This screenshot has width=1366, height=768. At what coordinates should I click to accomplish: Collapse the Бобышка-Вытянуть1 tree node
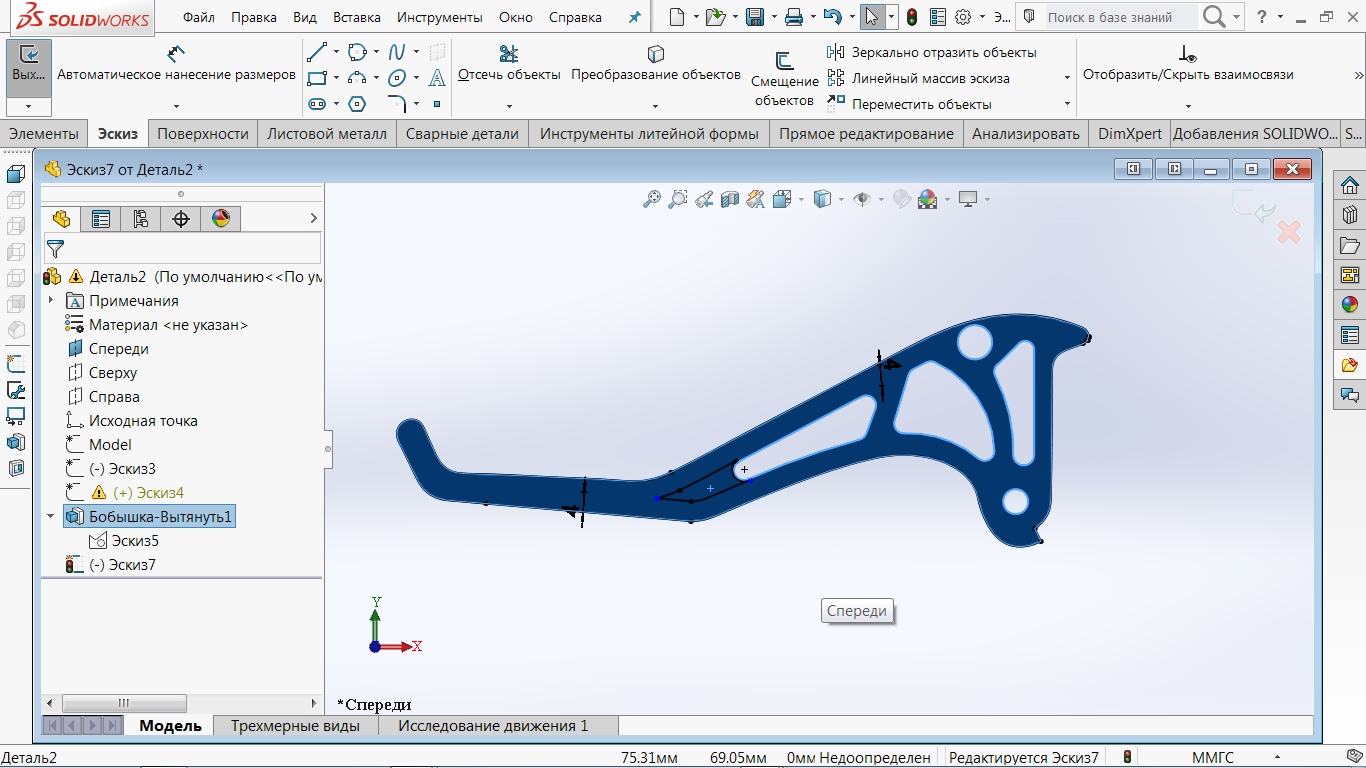point(51,517)
